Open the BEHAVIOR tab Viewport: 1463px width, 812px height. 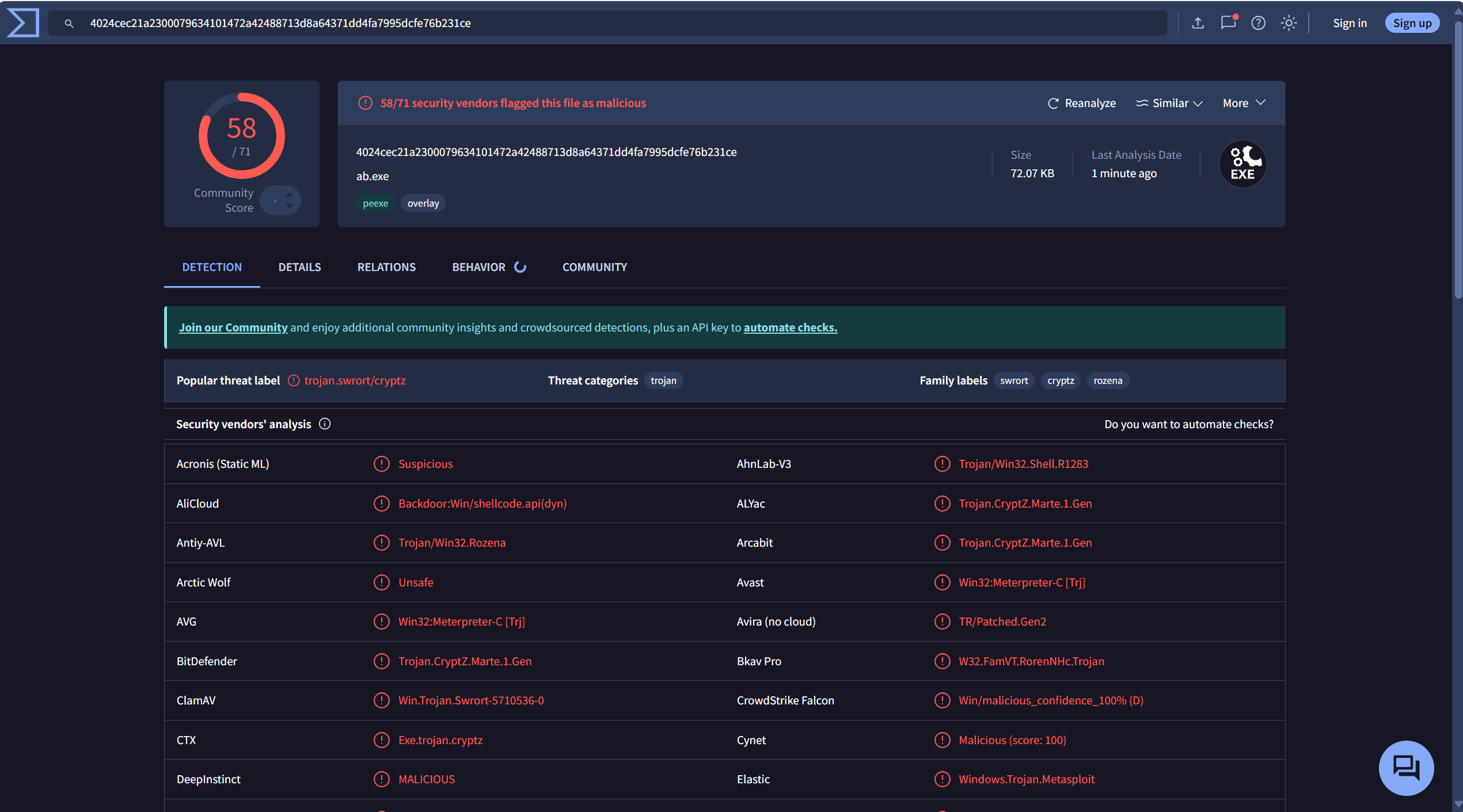(x=478, y=267)
